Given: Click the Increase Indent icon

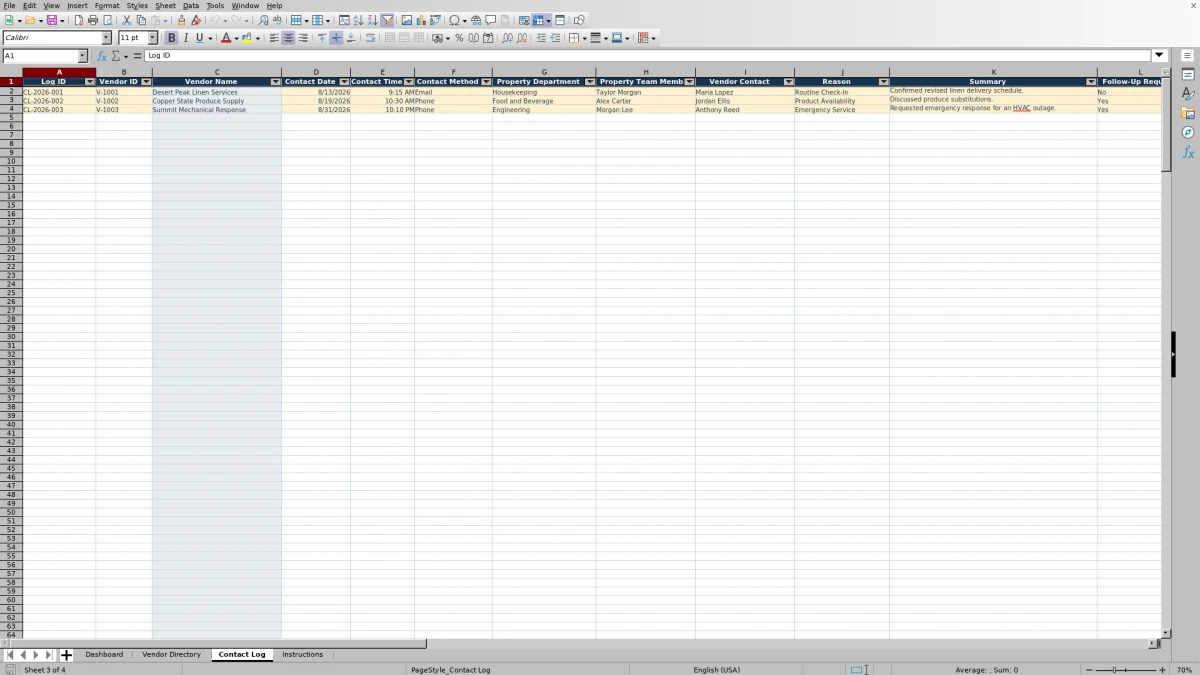Looking at the screenshot, I should pyautogui.click(x=541, y=38).
